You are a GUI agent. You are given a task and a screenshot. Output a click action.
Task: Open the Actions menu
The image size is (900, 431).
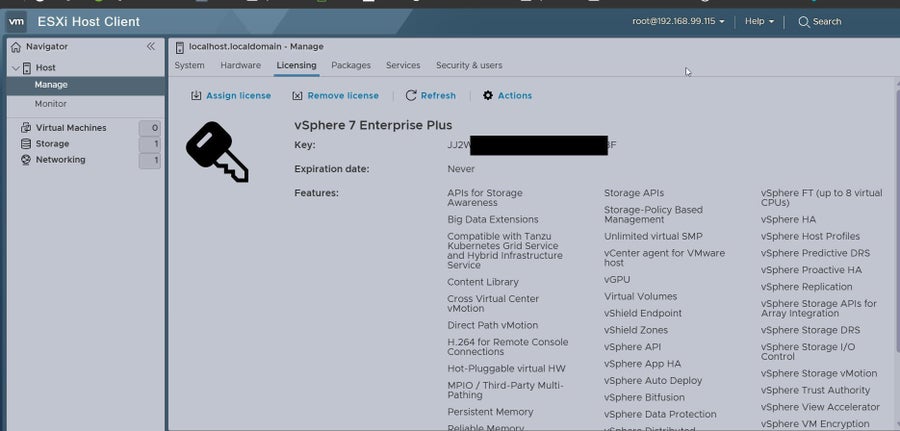pos(507,96)
